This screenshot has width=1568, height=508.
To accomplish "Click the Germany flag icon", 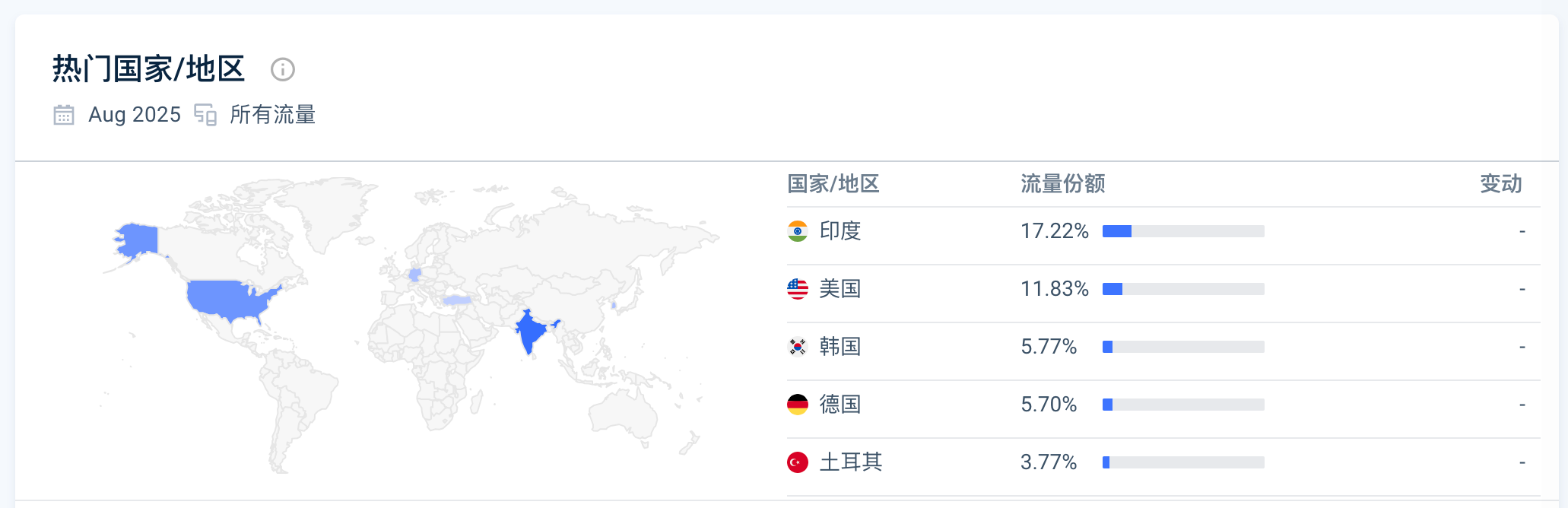I will coord(798,405).
